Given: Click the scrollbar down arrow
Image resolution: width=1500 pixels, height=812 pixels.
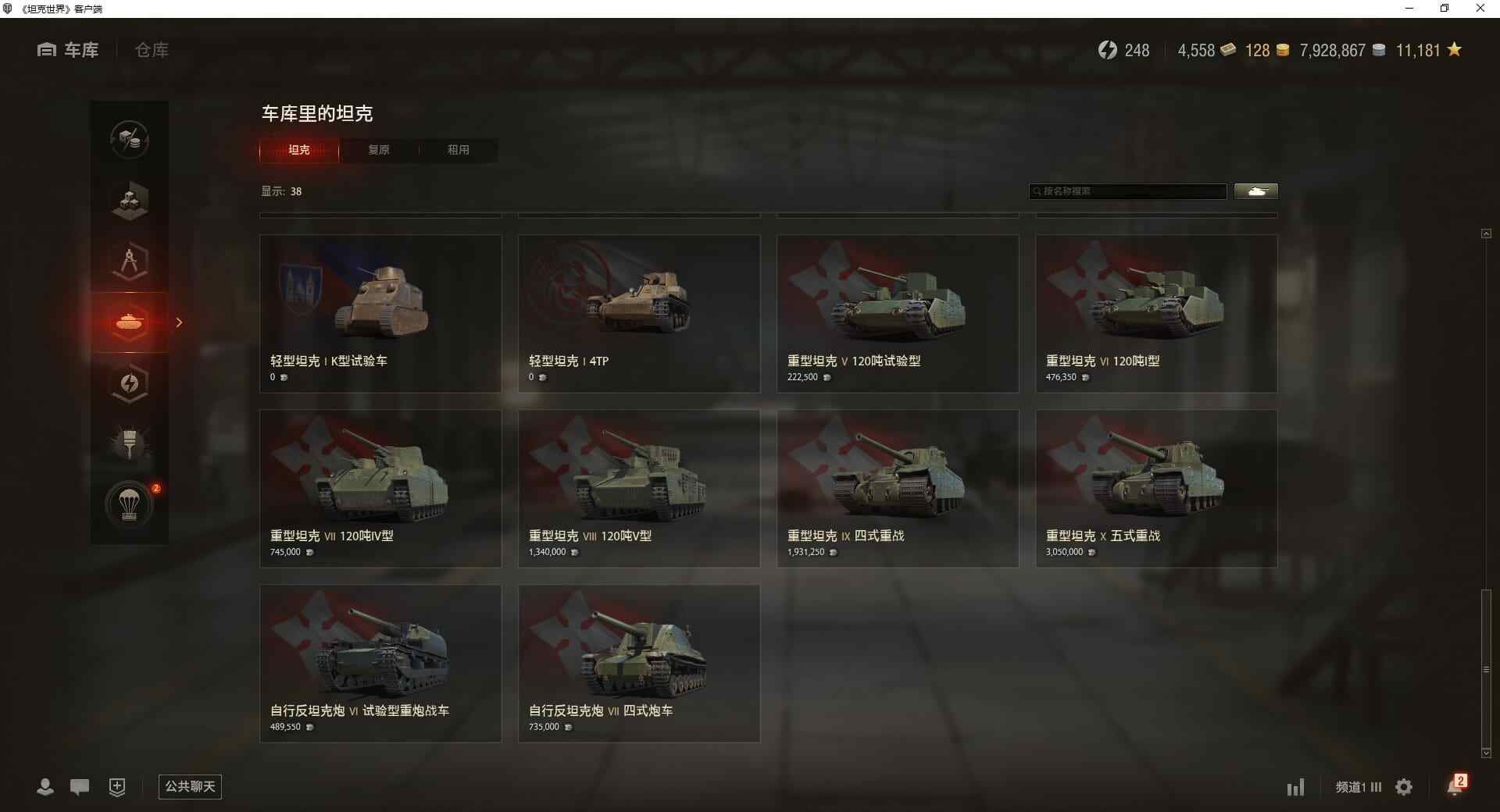Looking at the screenshot, I should click(x=1486, y=753).
